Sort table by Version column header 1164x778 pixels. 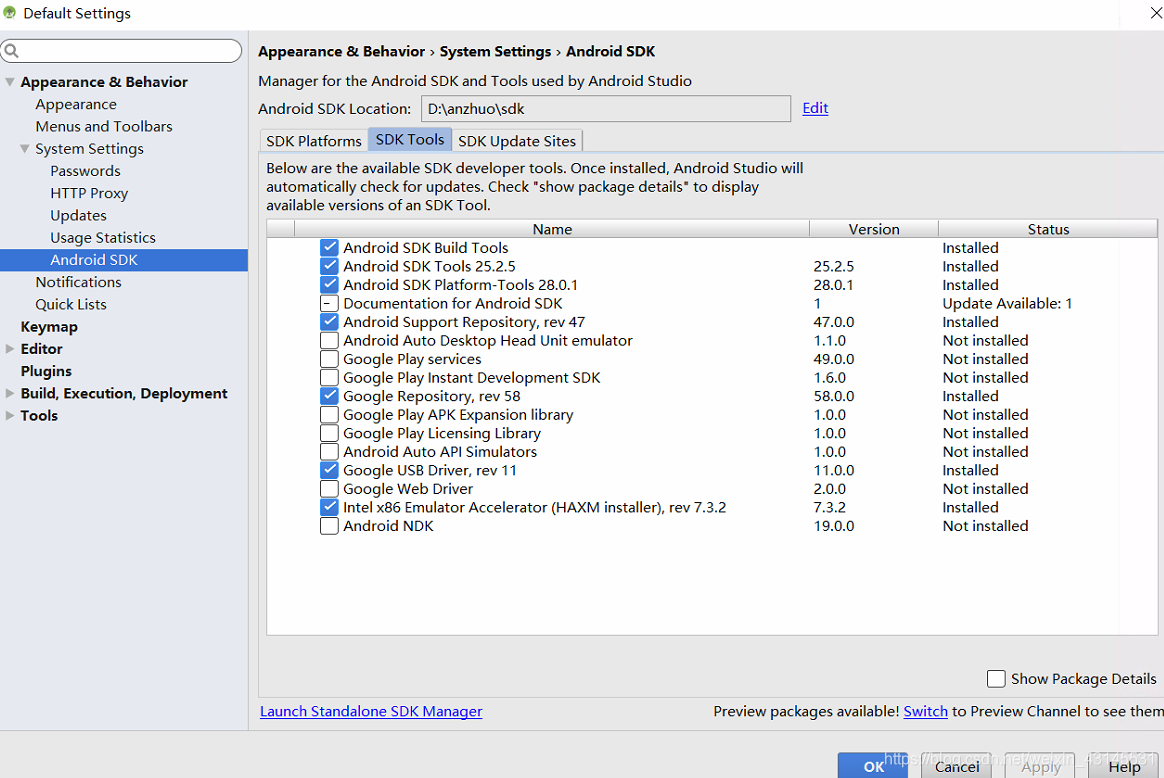874,229
